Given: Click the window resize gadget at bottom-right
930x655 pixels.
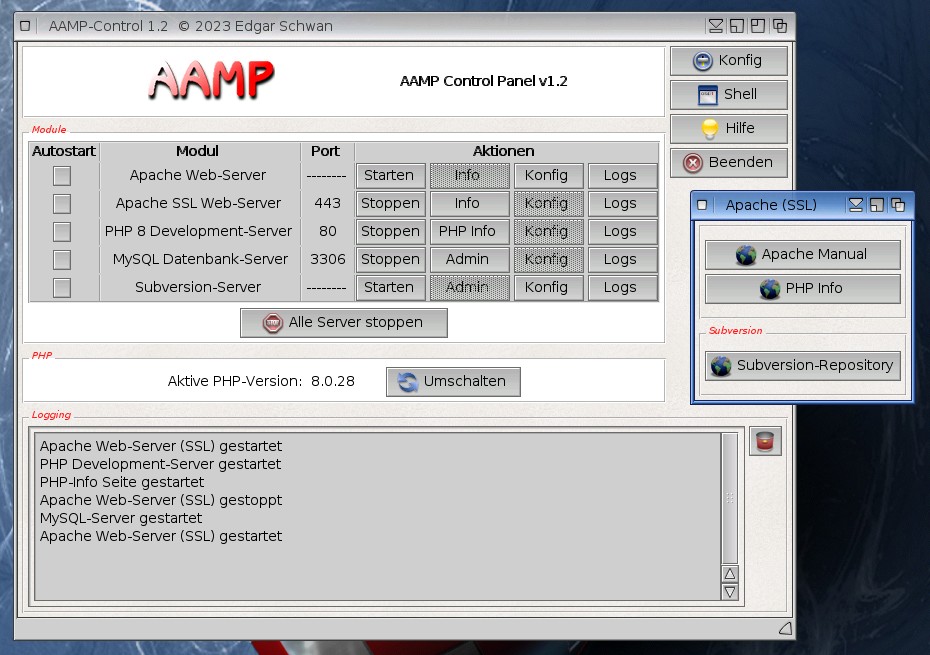Looking at the screenshot, I should [785, 628].
